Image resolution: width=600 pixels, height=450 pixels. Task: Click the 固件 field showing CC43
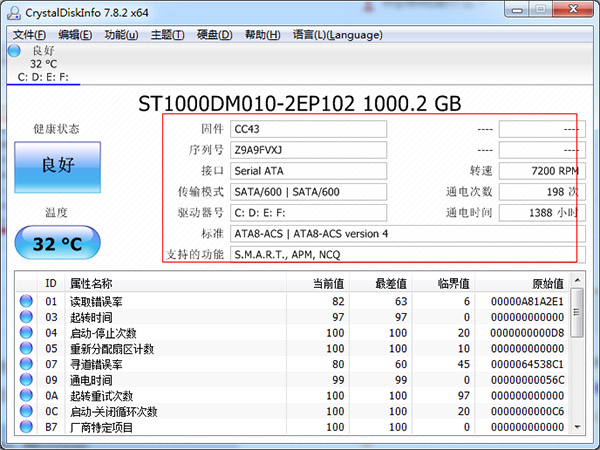[x=307, y=129]
